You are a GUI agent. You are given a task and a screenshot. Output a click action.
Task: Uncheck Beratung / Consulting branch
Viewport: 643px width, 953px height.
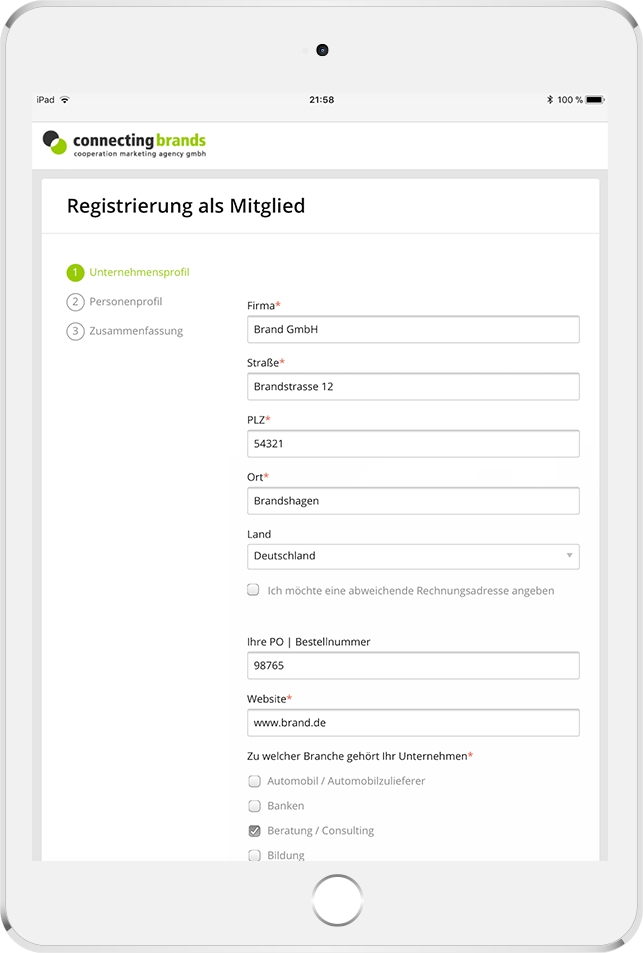pos(254,831)
